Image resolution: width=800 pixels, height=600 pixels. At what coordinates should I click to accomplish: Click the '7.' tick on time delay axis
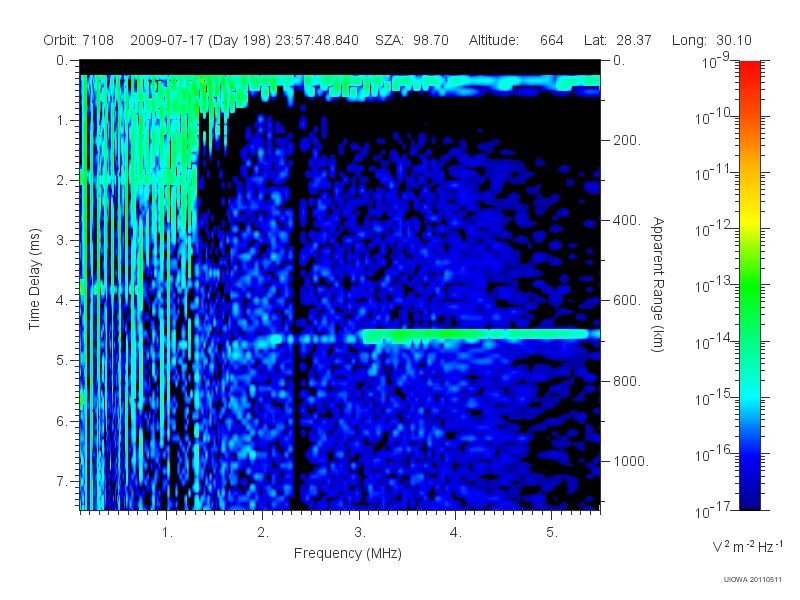point(61,481)
